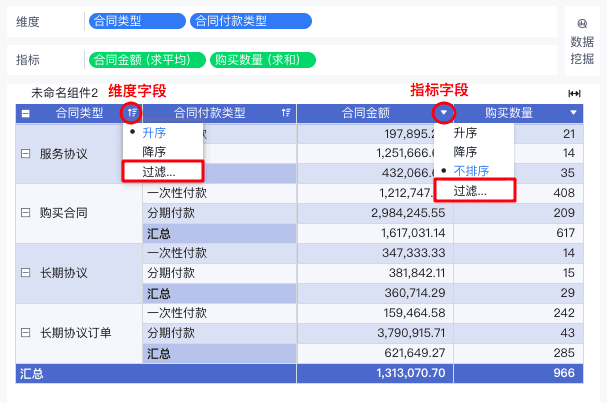The image size is (607, 403).
Task: Open the 合同金额 column dropdown arrow
Action: 444,113
